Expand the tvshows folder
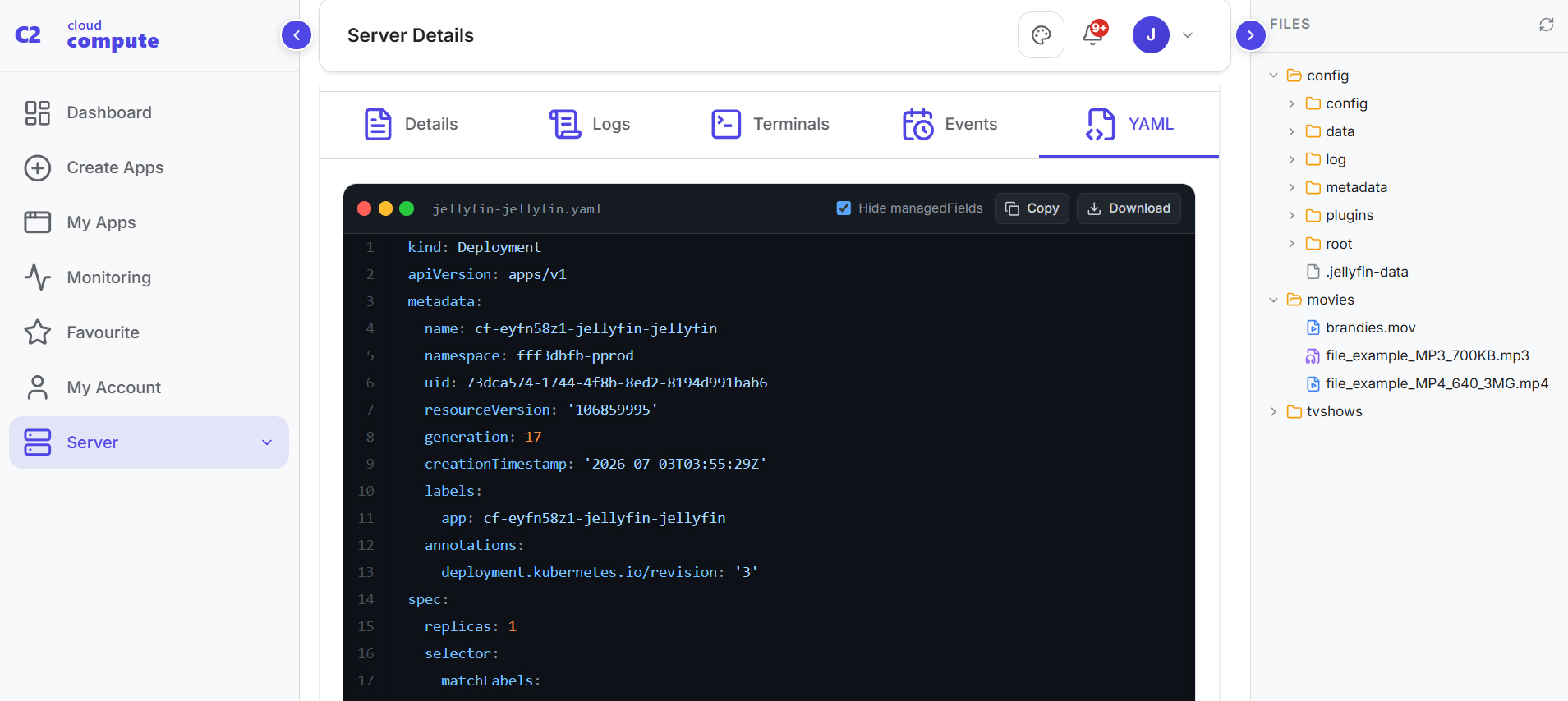Screen dimensions: 1568x701 (1273, 411)
